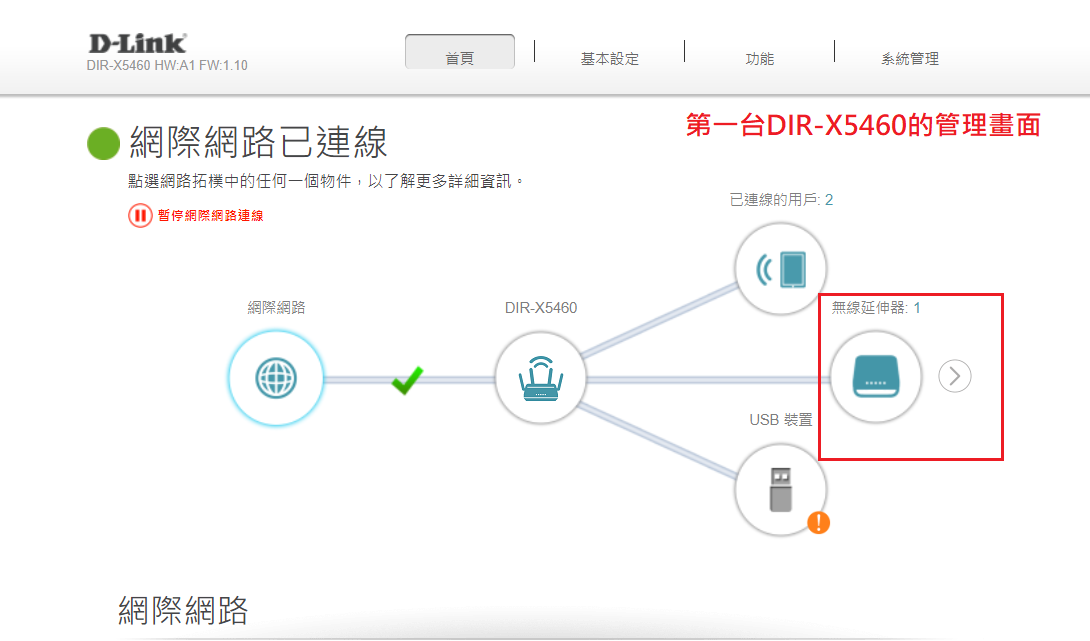The image size is (1090, 641).
Task: Click the D-Link logo
Action: (137, 44)
